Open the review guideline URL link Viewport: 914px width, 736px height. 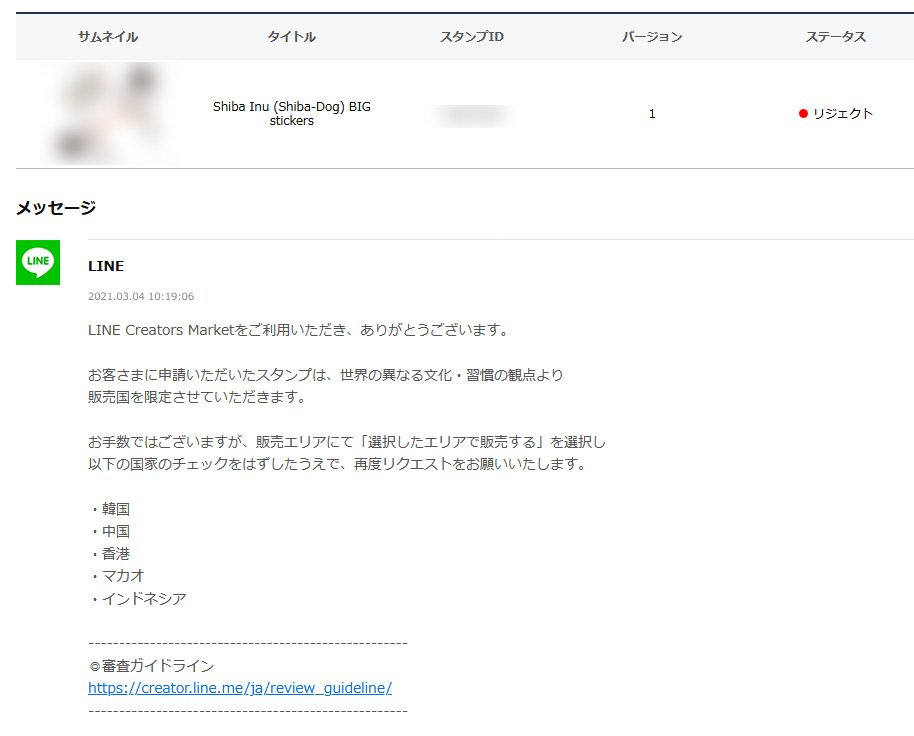(240, 688)
